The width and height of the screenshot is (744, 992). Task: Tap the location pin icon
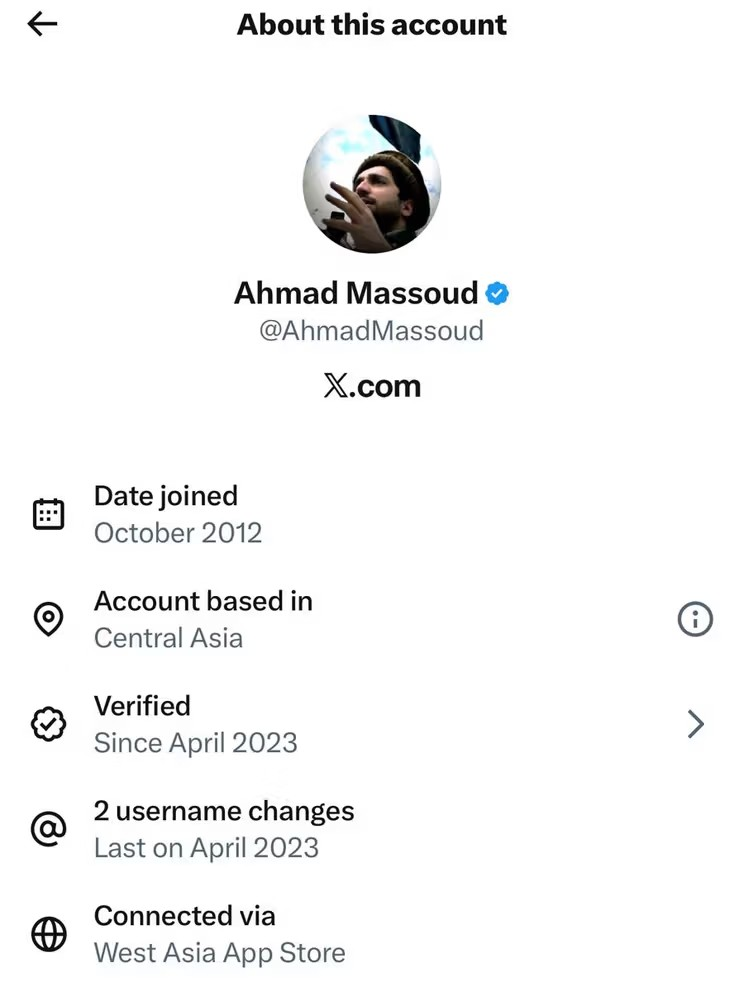(49, 619)
